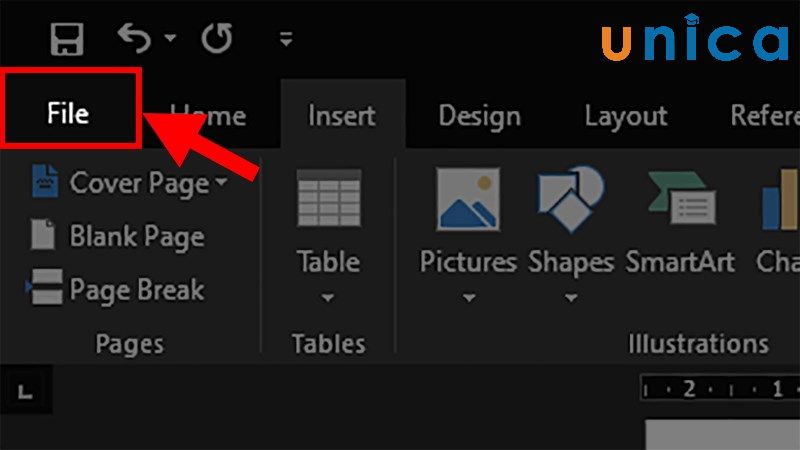This screenshot has width=800, height=450.
Task: Expand Customize Quick Access Toolbar dropdown
Action: (x=286, y=40)
